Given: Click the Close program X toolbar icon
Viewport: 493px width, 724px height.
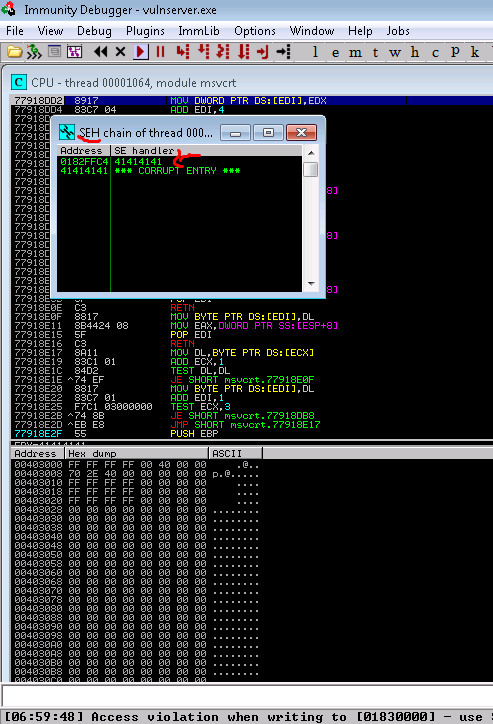Looking at the screenshot, I should pos(120,52).
